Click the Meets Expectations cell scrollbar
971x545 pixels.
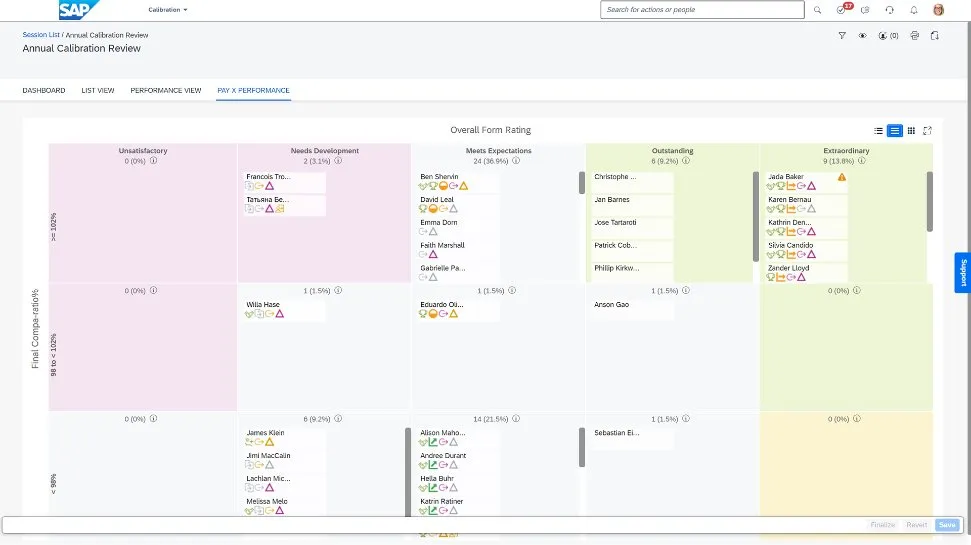582,183
